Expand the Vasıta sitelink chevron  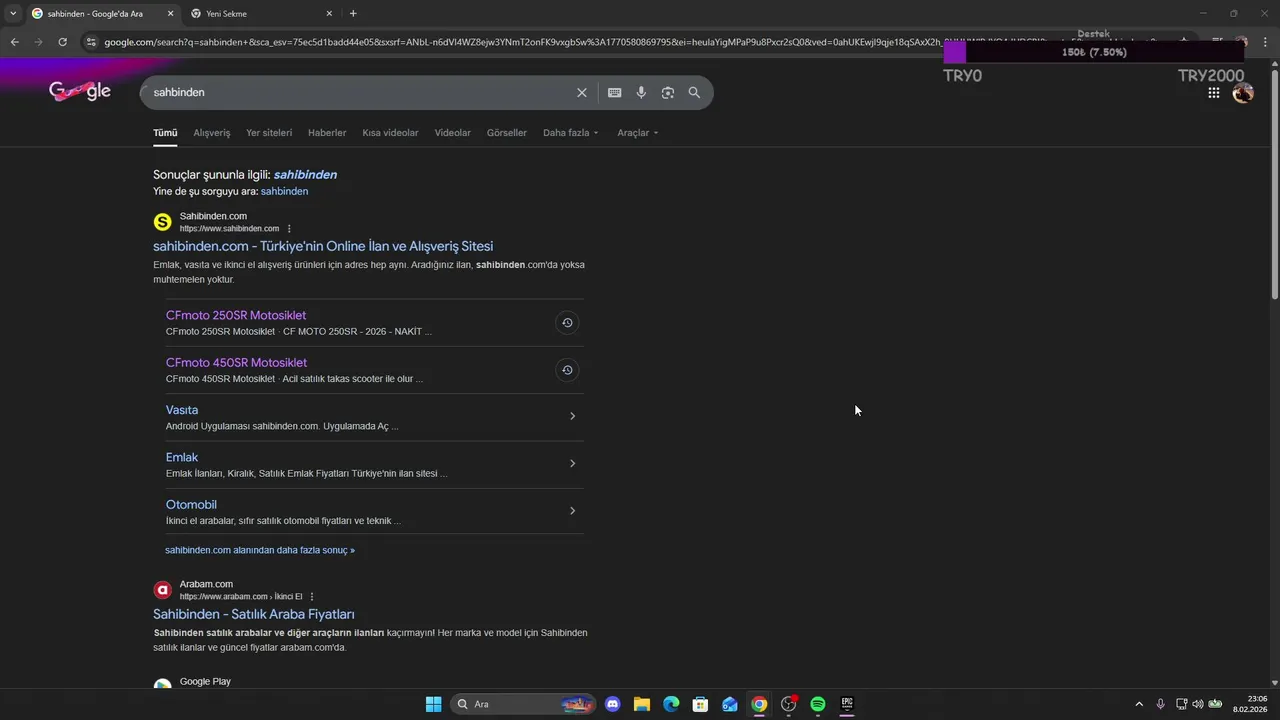click(x=572, y=416)
